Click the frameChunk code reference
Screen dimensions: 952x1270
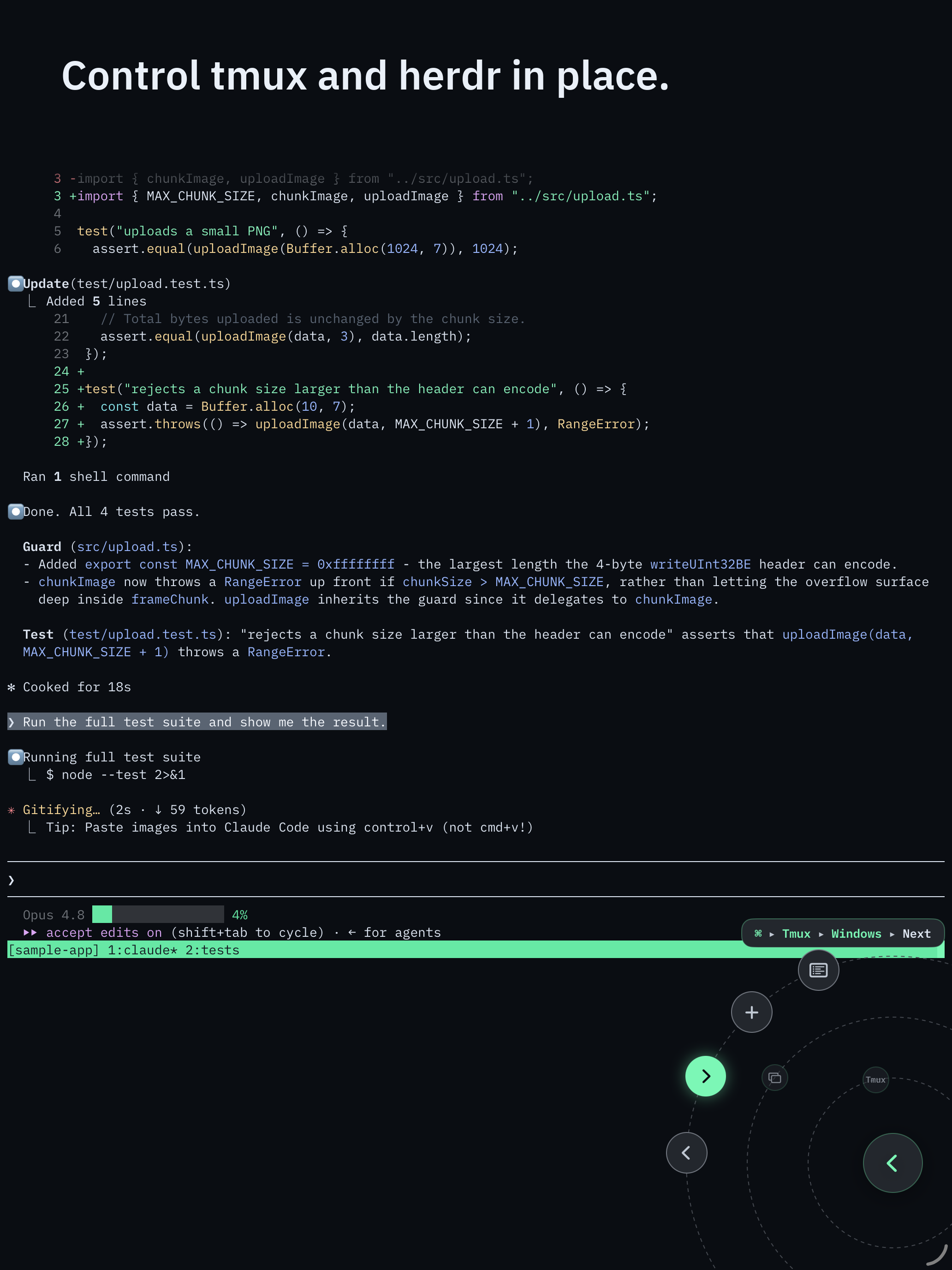coord(170,599)
